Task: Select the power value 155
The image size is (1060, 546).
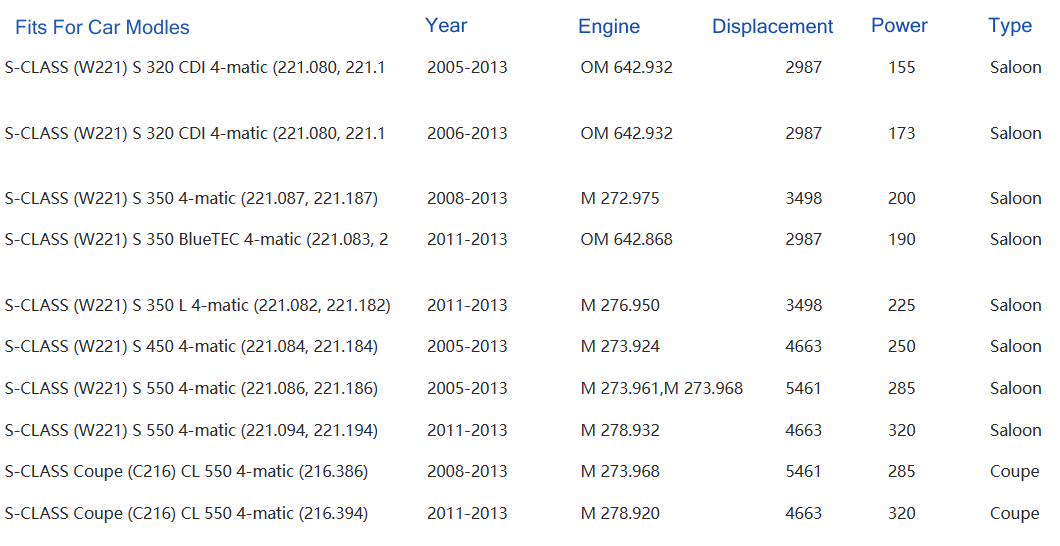Action: pyautogui.click(x=901, y=67)
